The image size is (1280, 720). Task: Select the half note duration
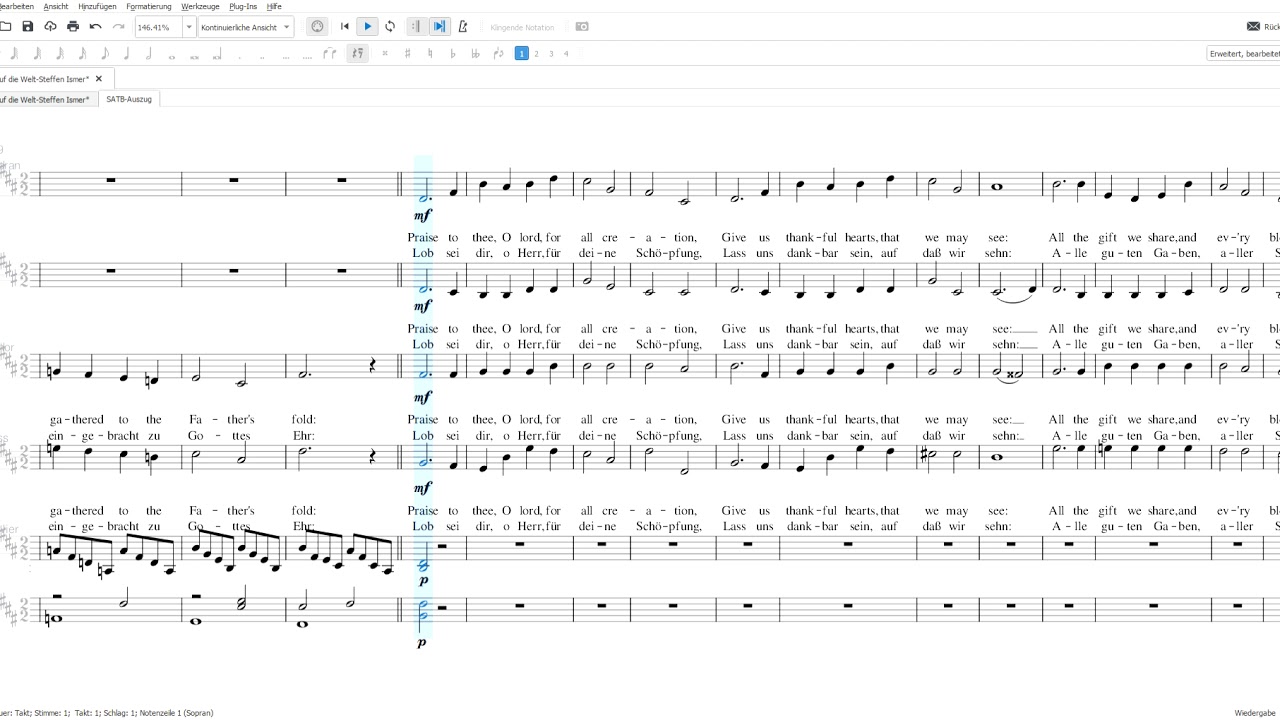(x=149, y=54)
